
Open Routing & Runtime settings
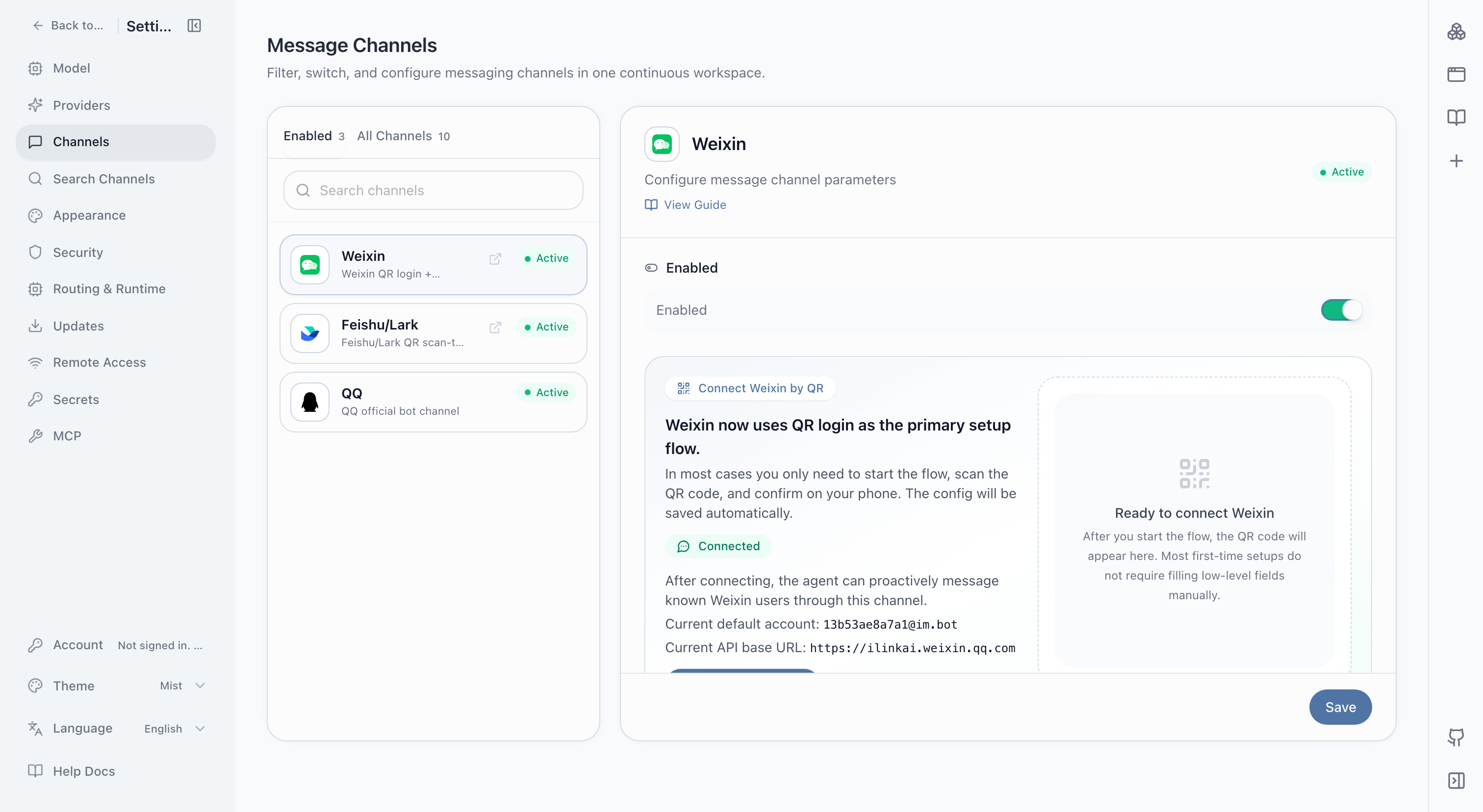pos(116,289)
